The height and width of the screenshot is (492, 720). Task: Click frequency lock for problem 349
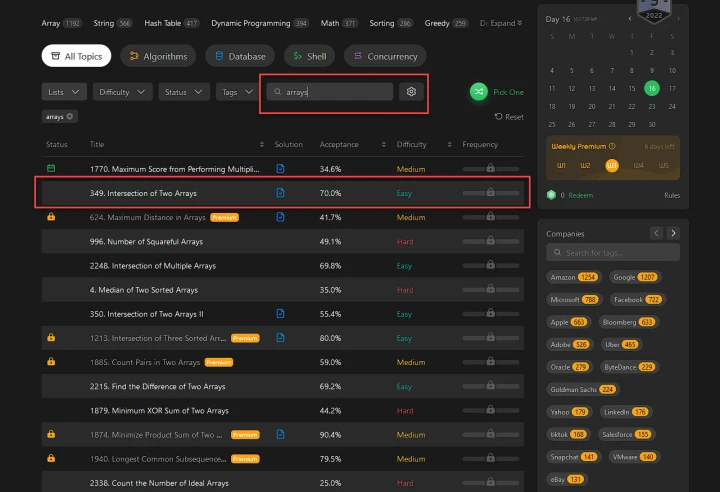point(490,192)
